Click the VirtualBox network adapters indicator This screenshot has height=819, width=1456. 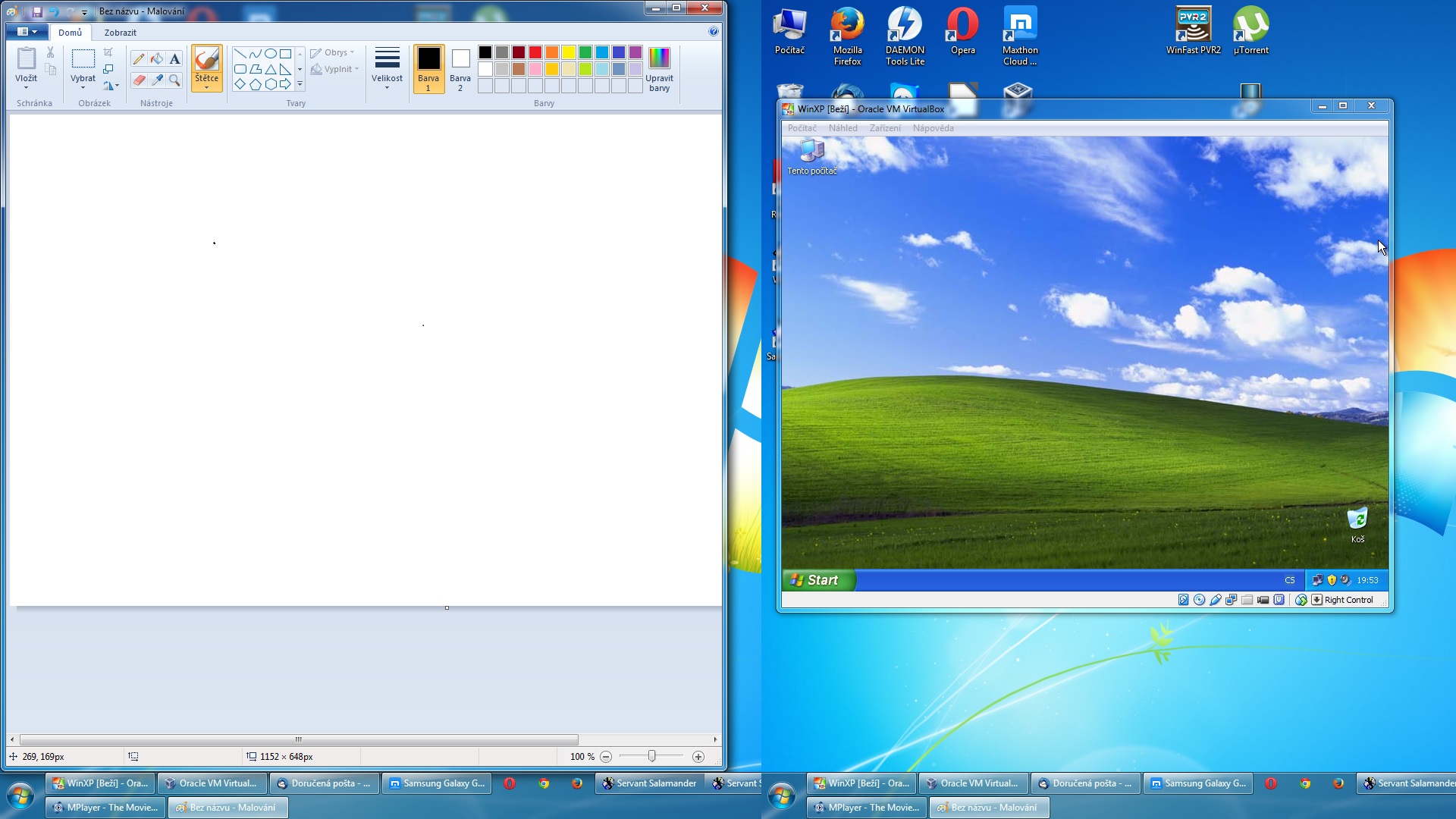point(1231,600)
